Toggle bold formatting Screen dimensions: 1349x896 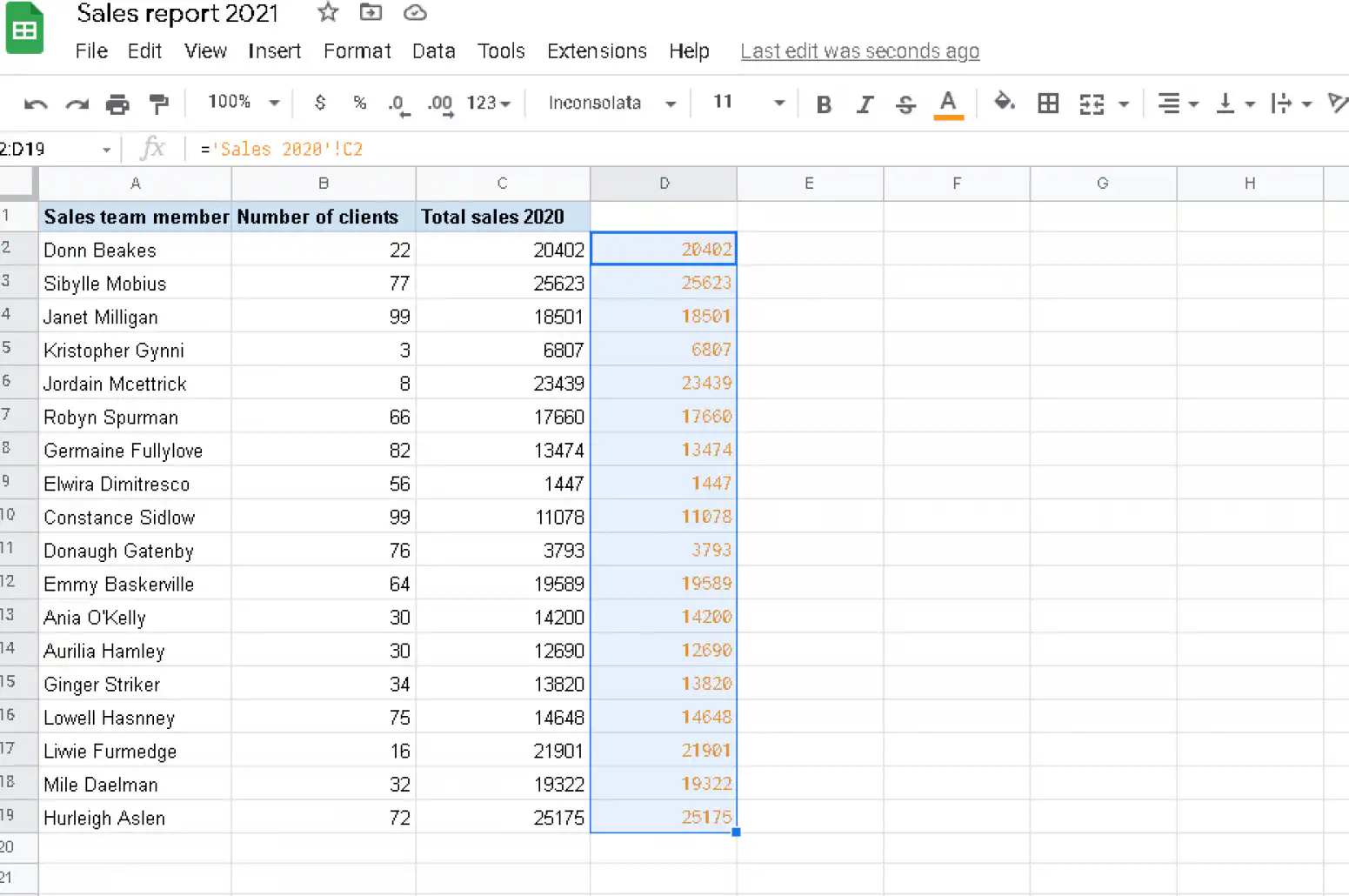[824, 104]
